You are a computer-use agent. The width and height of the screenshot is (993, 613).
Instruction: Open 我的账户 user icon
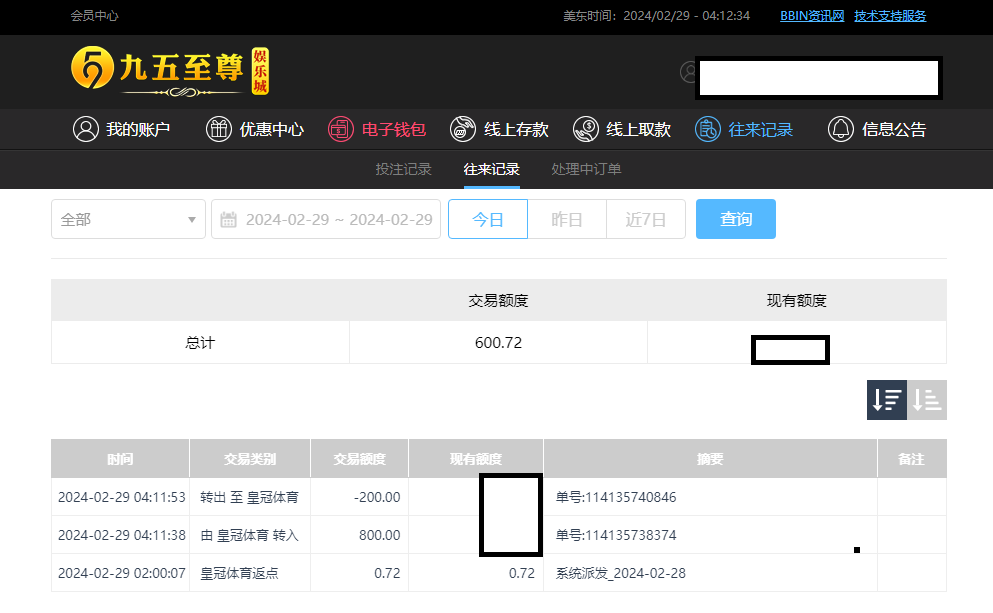[85, 129]
